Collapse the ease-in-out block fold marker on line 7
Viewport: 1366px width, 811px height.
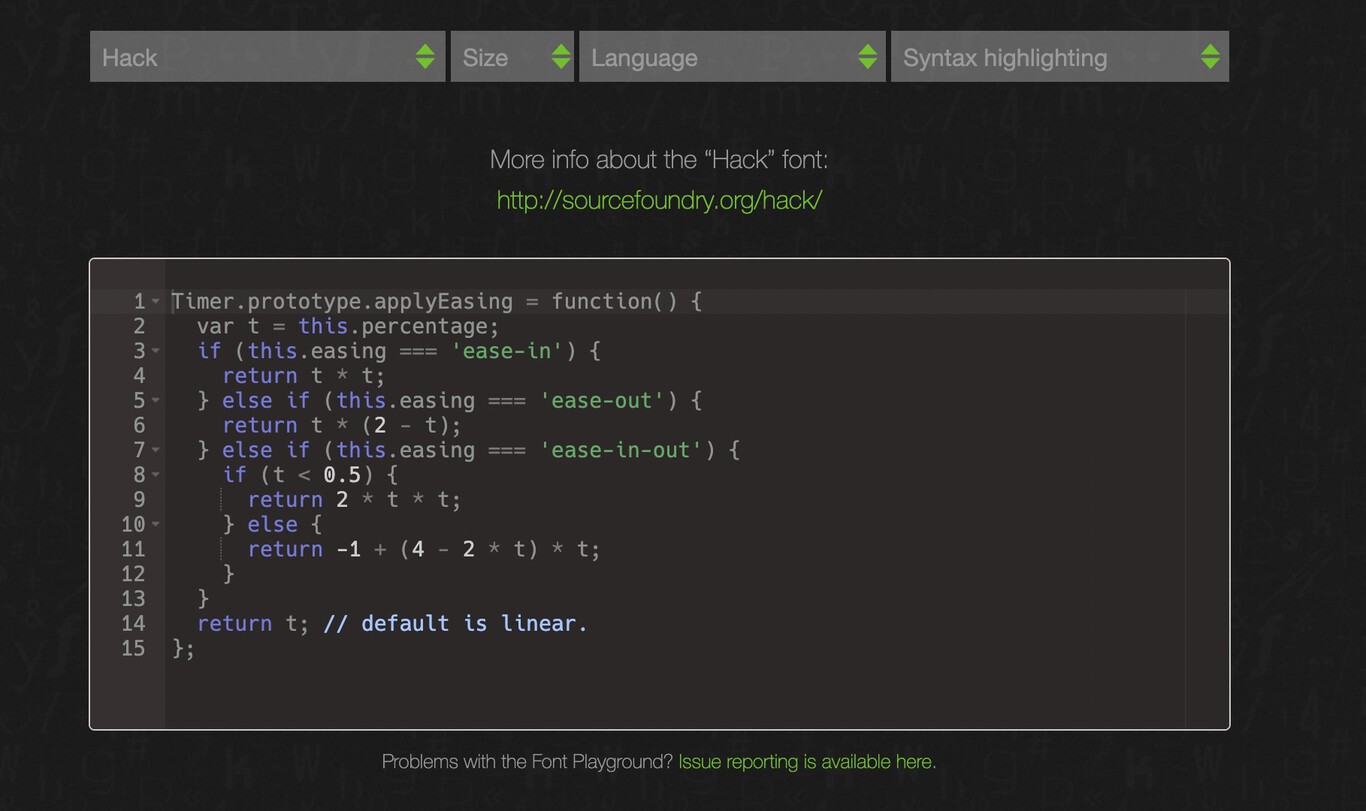[156, 450]
